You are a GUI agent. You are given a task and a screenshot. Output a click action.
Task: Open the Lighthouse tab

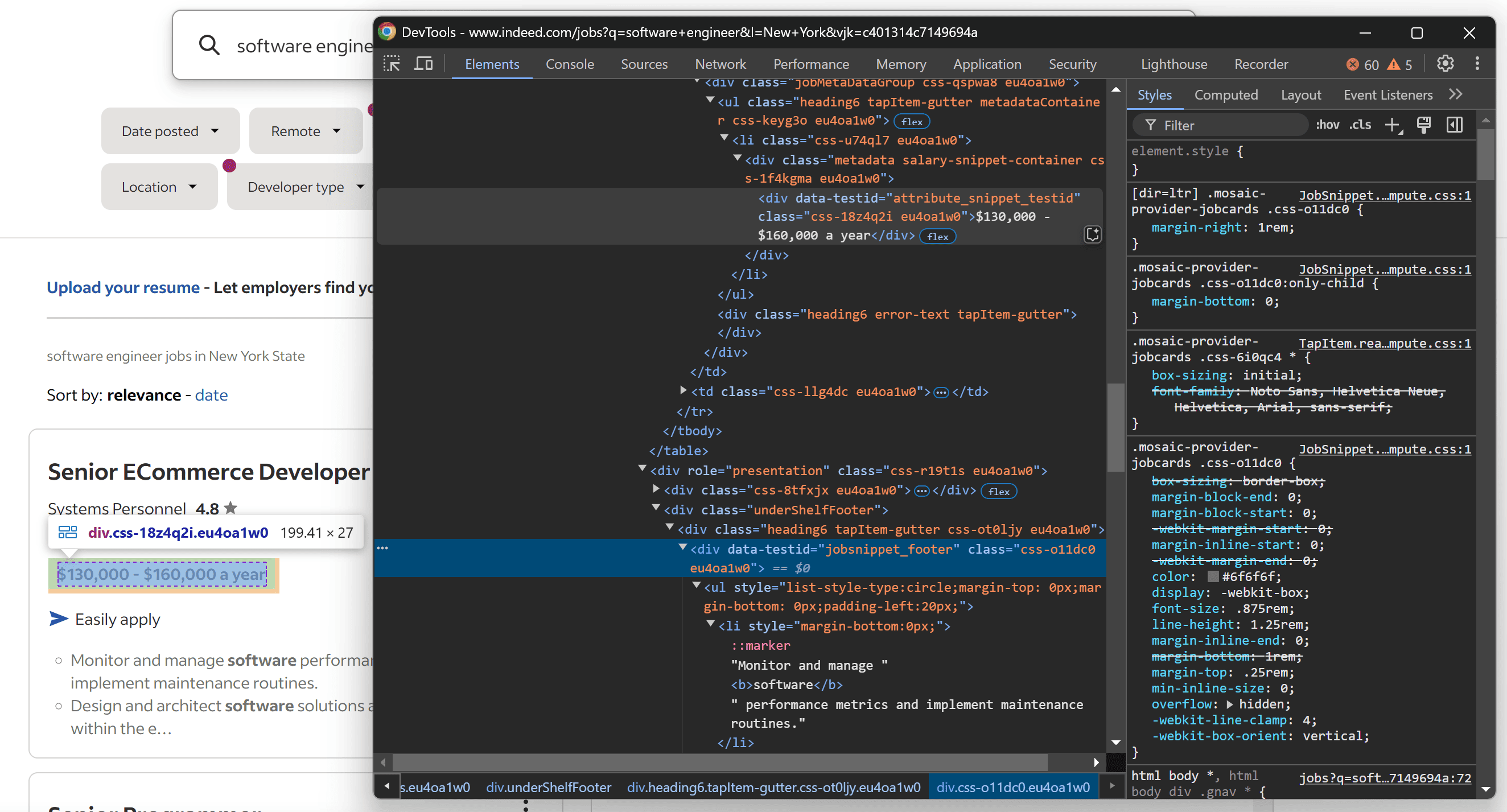tap(1174, 64)
